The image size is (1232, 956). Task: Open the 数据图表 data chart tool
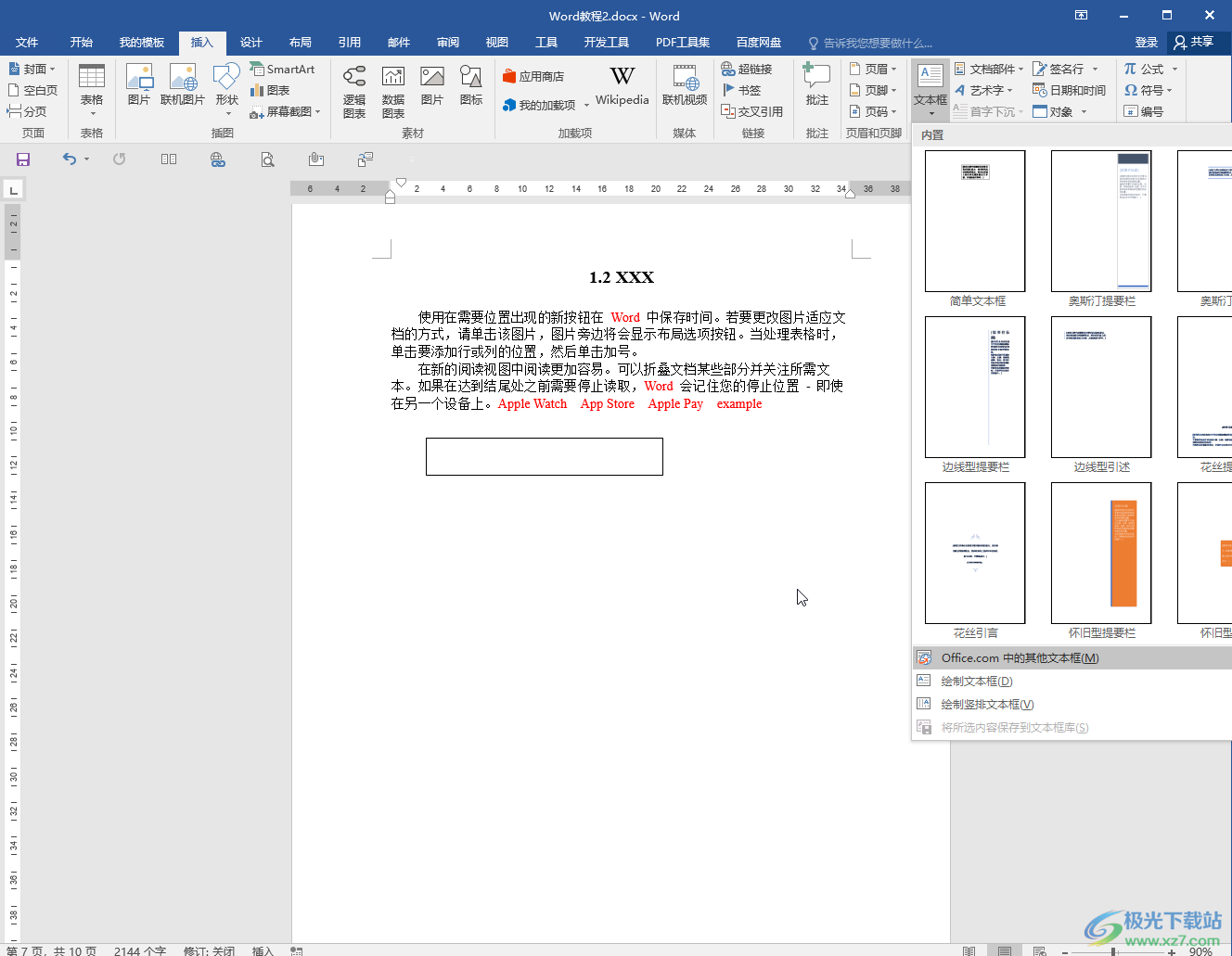click(x=393, y=91)
